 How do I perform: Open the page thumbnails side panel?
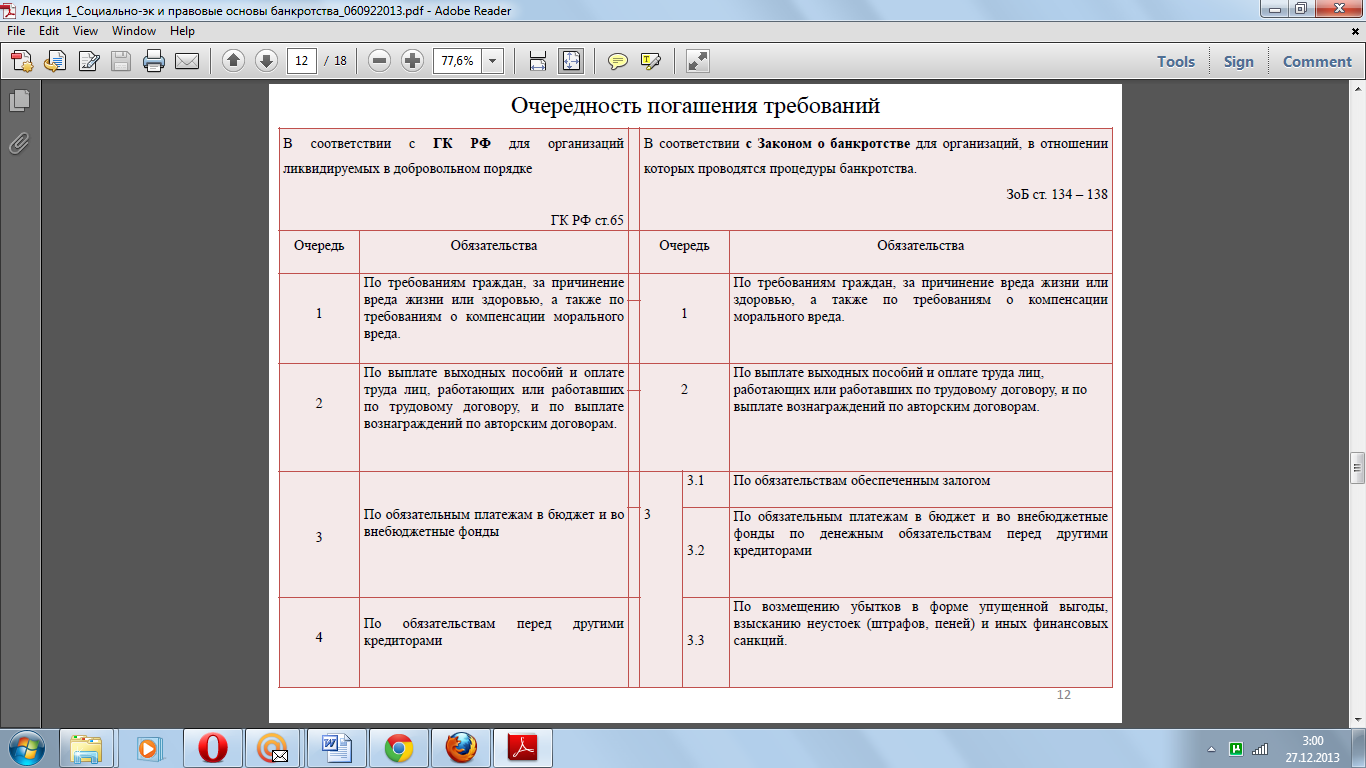click(19, 100)
